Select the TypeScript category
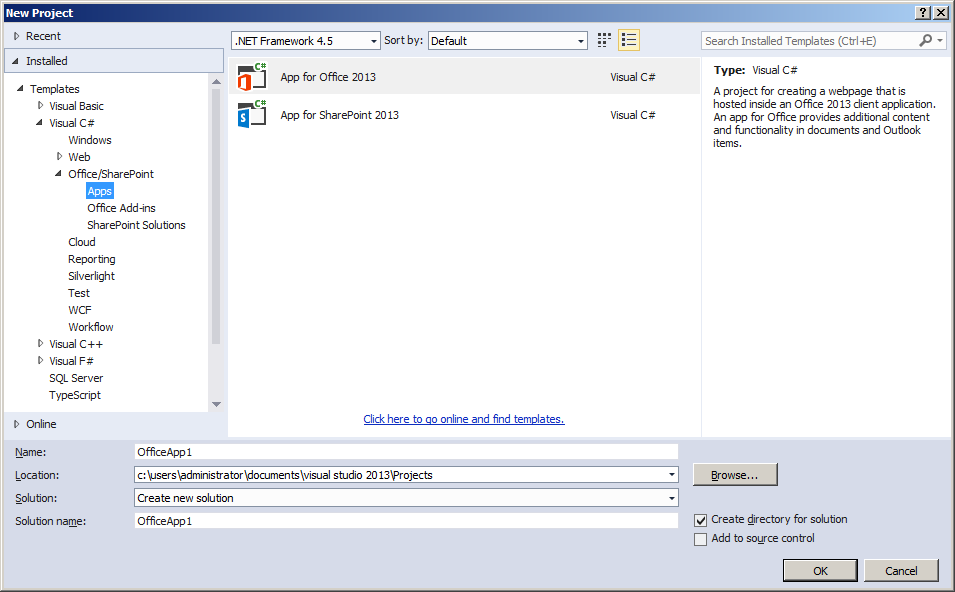 (75, 395)
